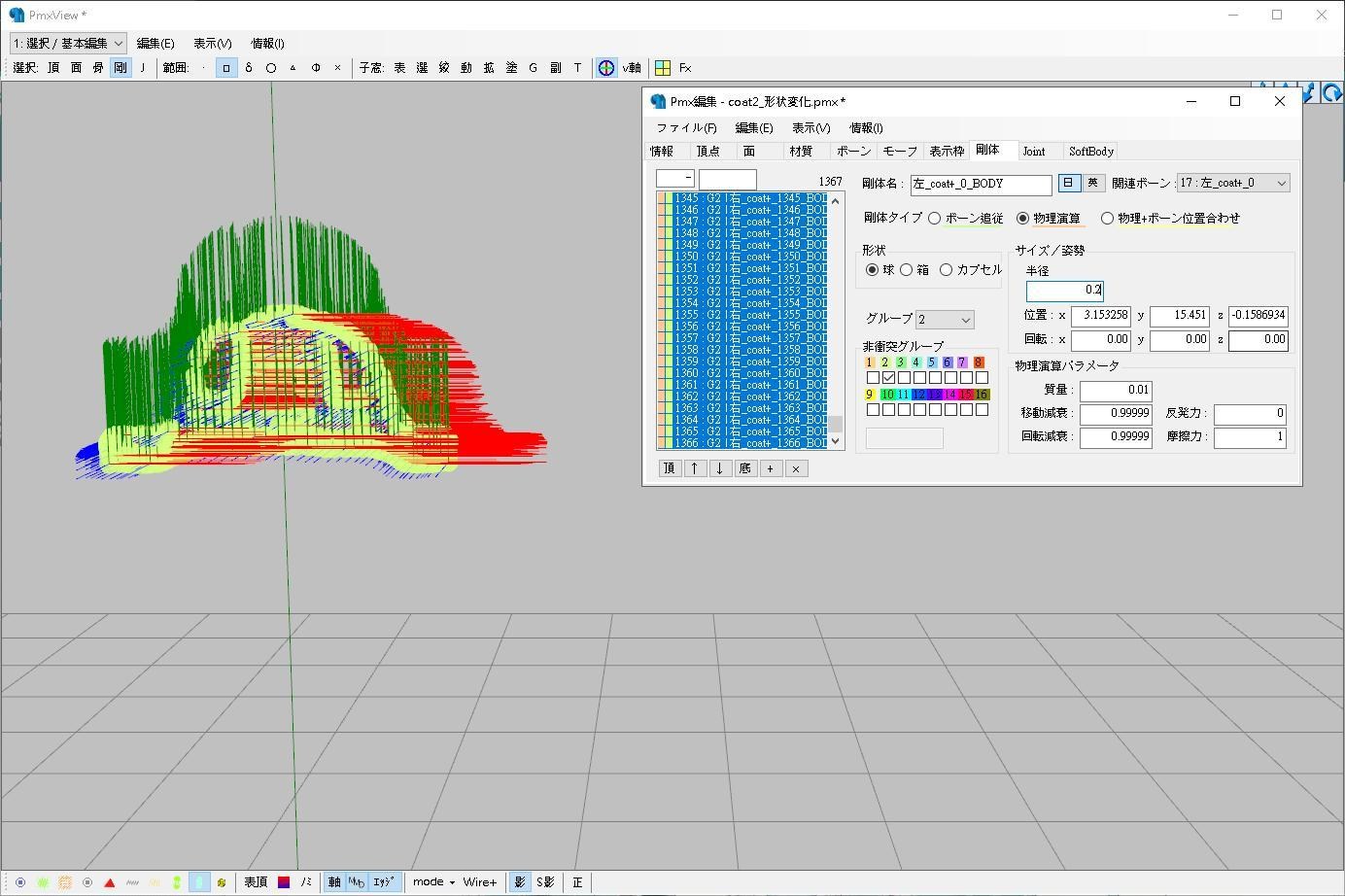
Task: Toggle the エッジ edge display button
Action: [384, 882]
